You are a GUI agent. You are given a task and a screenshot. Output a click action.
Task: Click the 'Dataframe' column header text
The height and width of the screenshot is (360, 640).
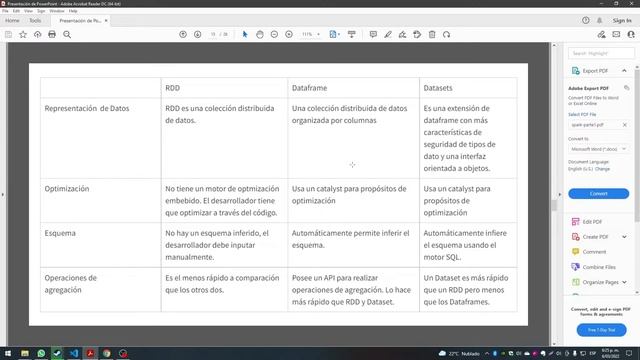[309, 88]
